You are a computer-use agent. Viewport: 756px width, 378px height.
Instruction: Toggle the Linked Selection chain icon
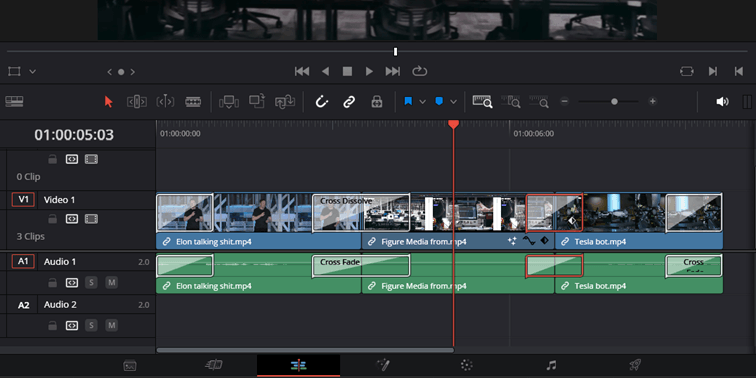pos(349,102)
